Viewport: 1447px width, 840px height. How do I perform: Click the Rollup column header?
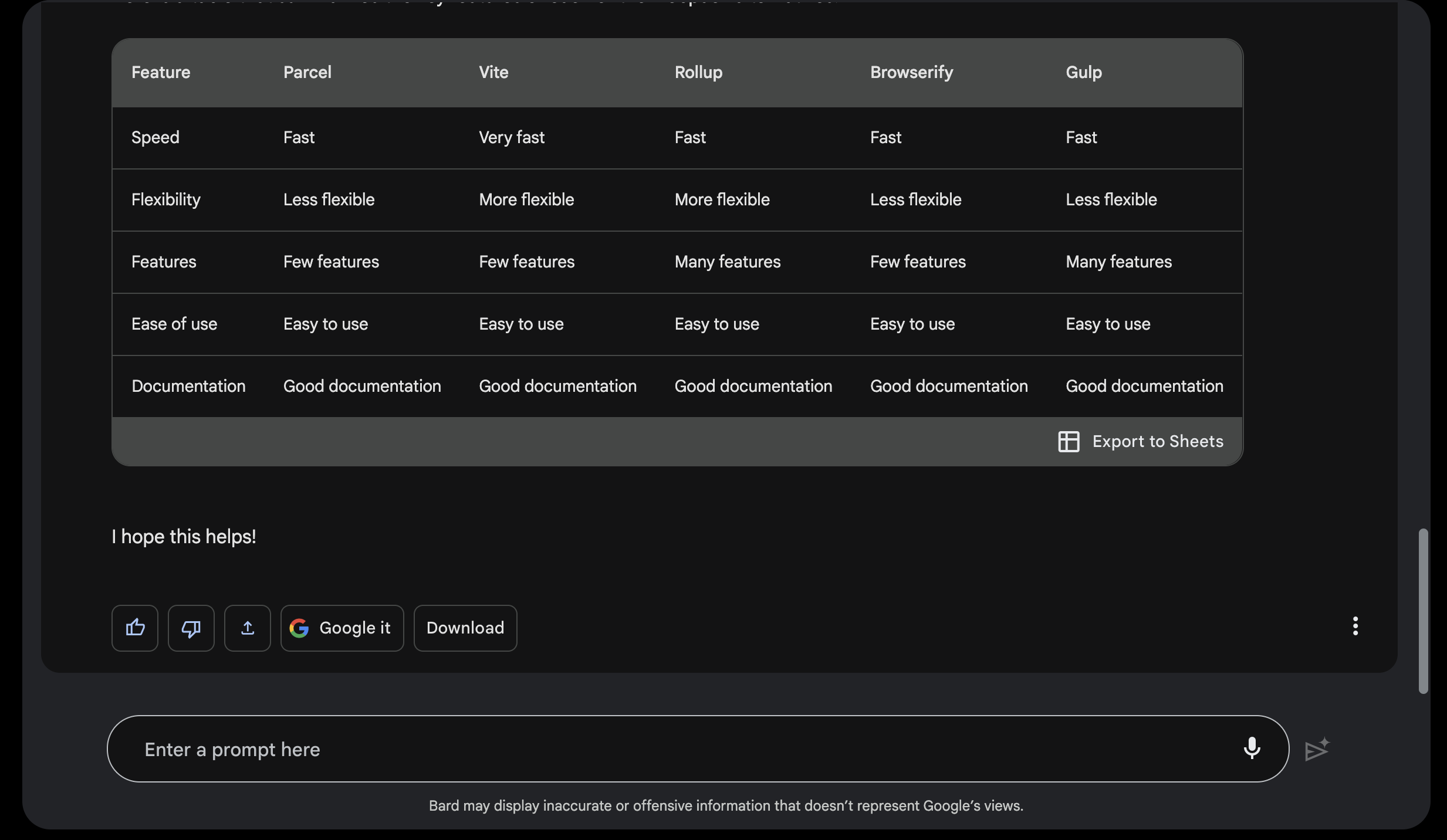click(x=698, y=72)
